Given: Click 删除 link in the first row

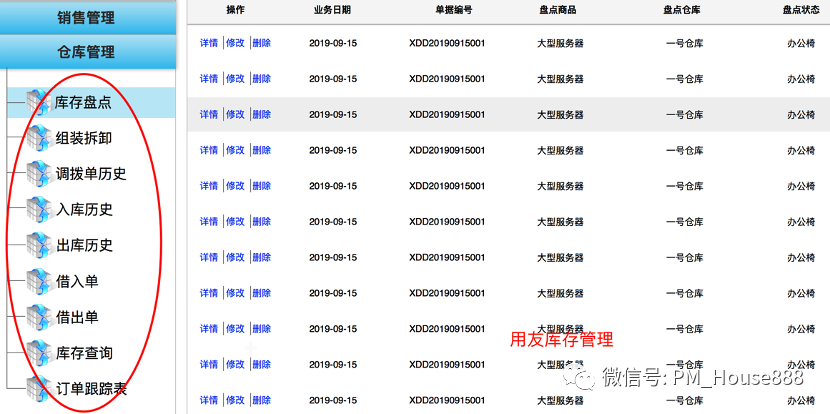Looking at the screenshot, I should [261, 43].
